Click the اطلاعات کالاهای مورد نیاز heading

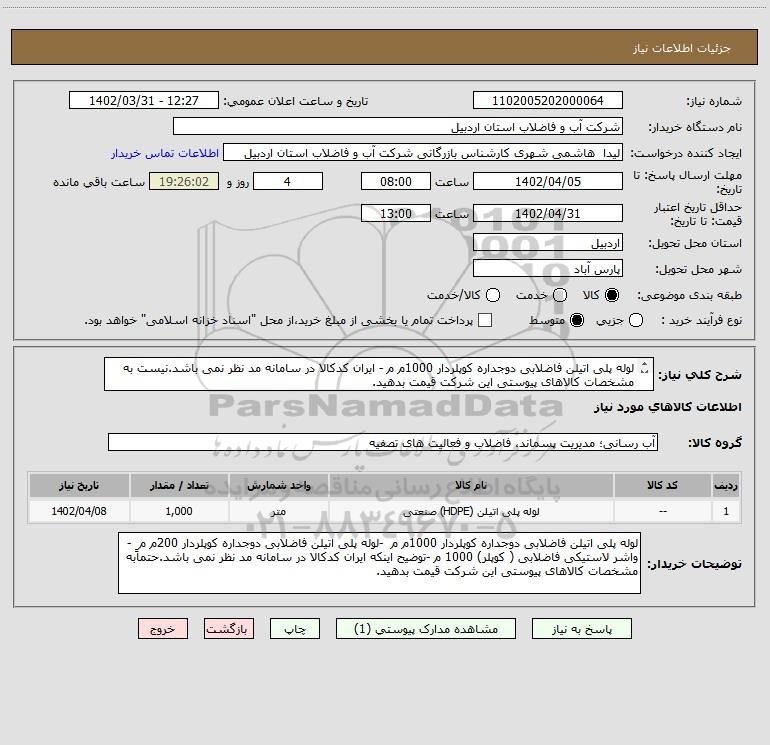(668, 407)
